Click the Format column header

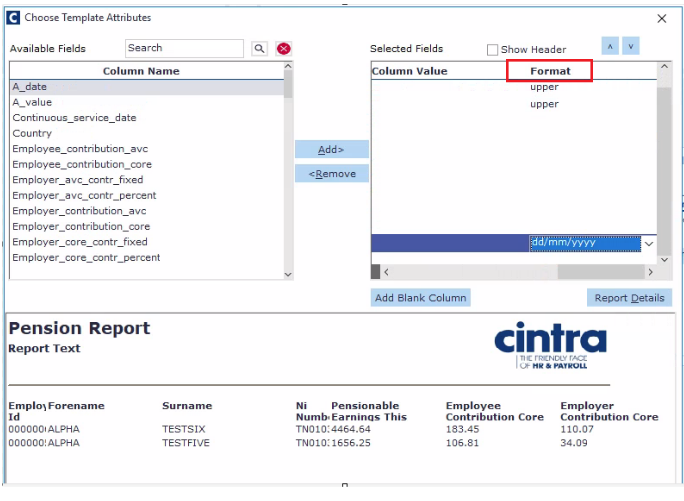pos(550,71)
